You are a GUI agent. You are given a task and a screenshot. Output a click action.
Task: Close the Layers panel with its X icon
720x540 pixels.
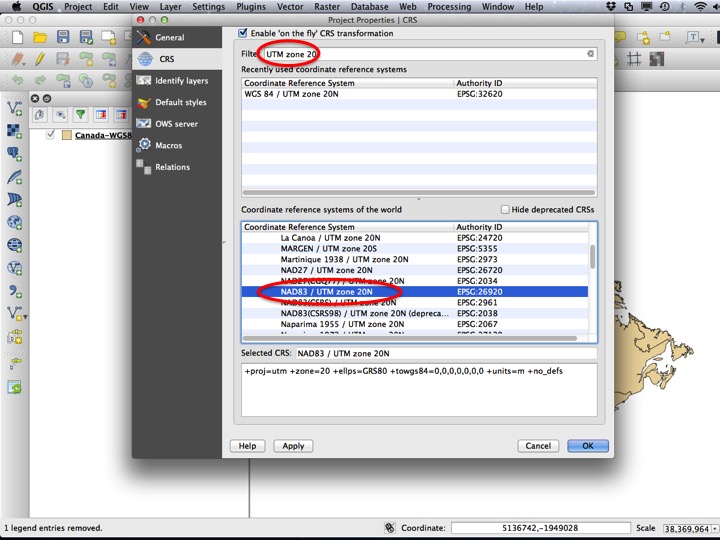coord(35,98)
